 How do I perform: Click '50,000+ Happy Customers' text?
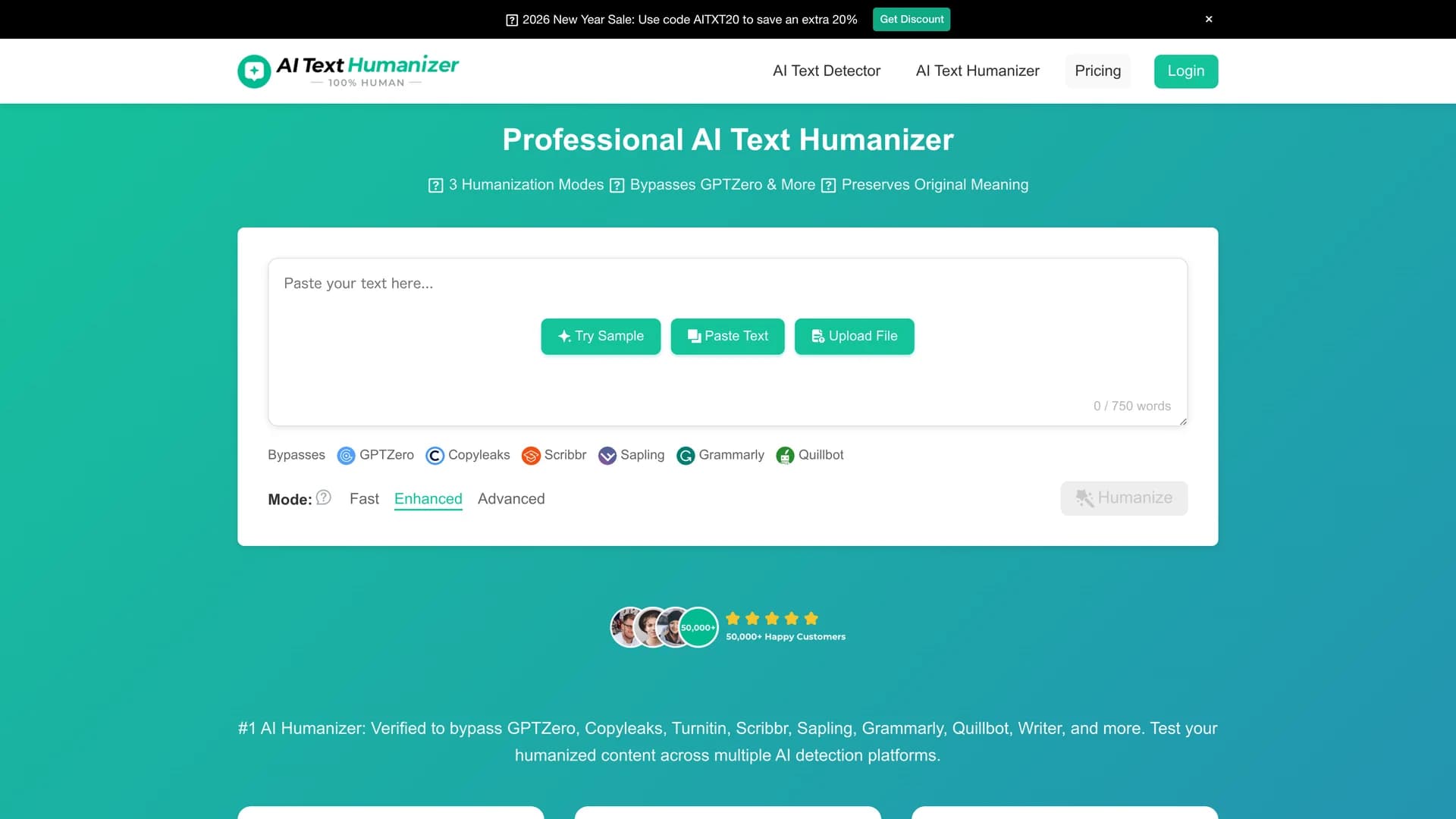(786, 637)
